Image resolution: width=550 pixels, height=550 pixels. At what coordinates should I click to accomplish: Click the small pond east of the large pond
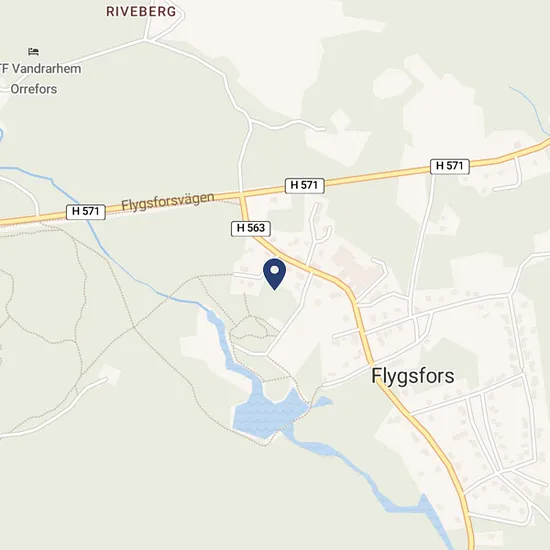(323, 402)
